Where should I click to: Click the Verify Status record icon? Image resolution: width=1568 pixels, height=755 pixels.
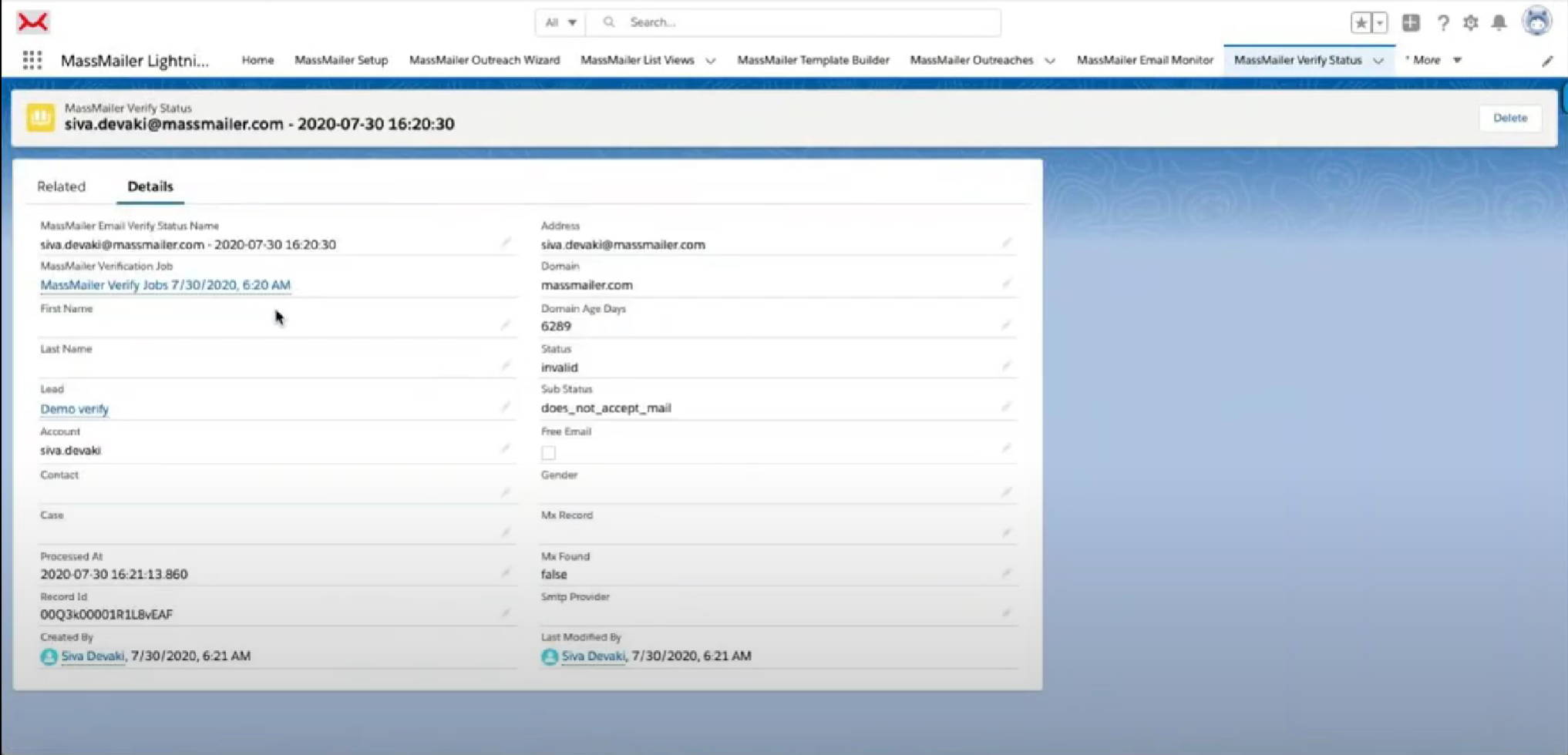tap(41, 118)
